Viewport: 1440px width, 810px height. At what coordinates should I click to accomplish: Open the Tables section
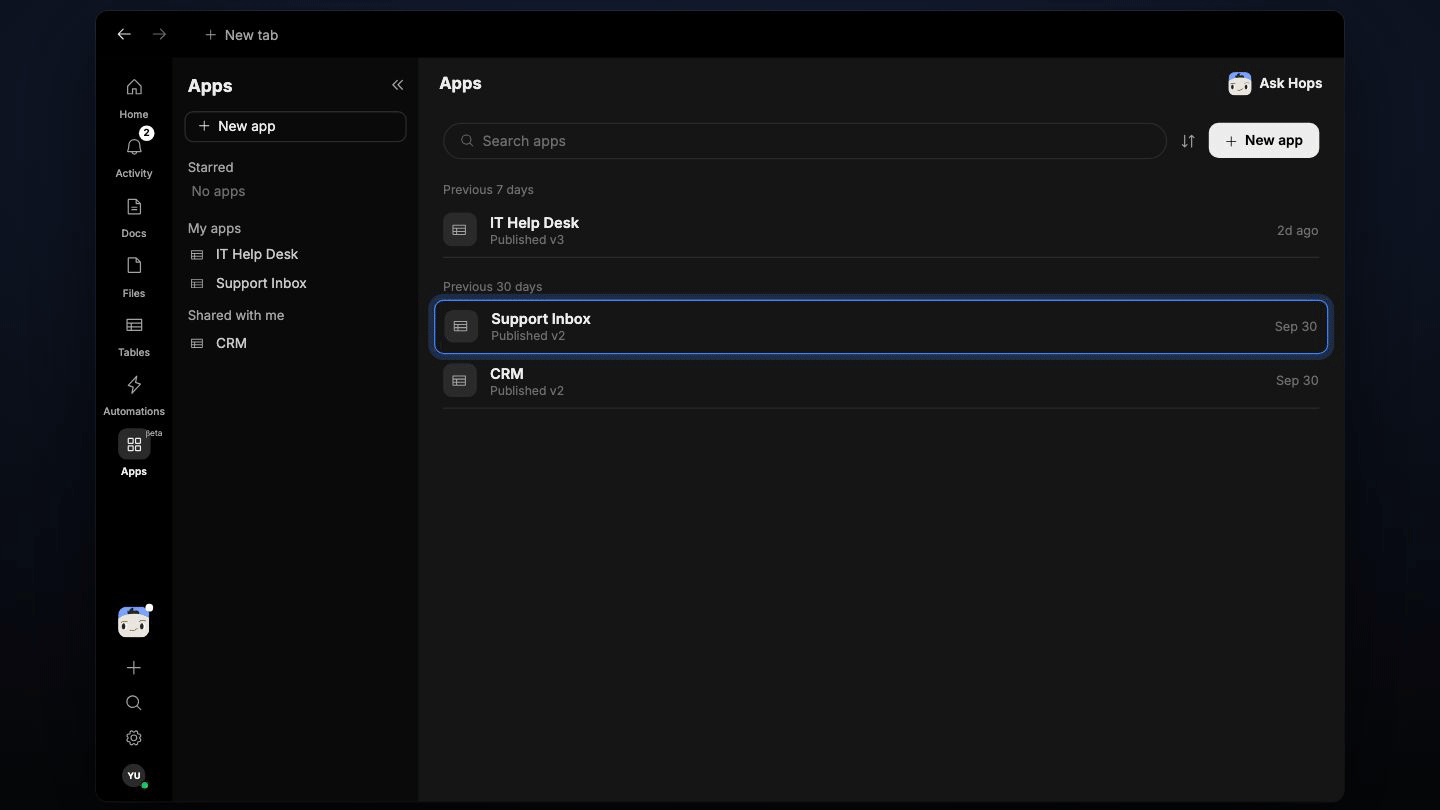(x=134, y=336)
